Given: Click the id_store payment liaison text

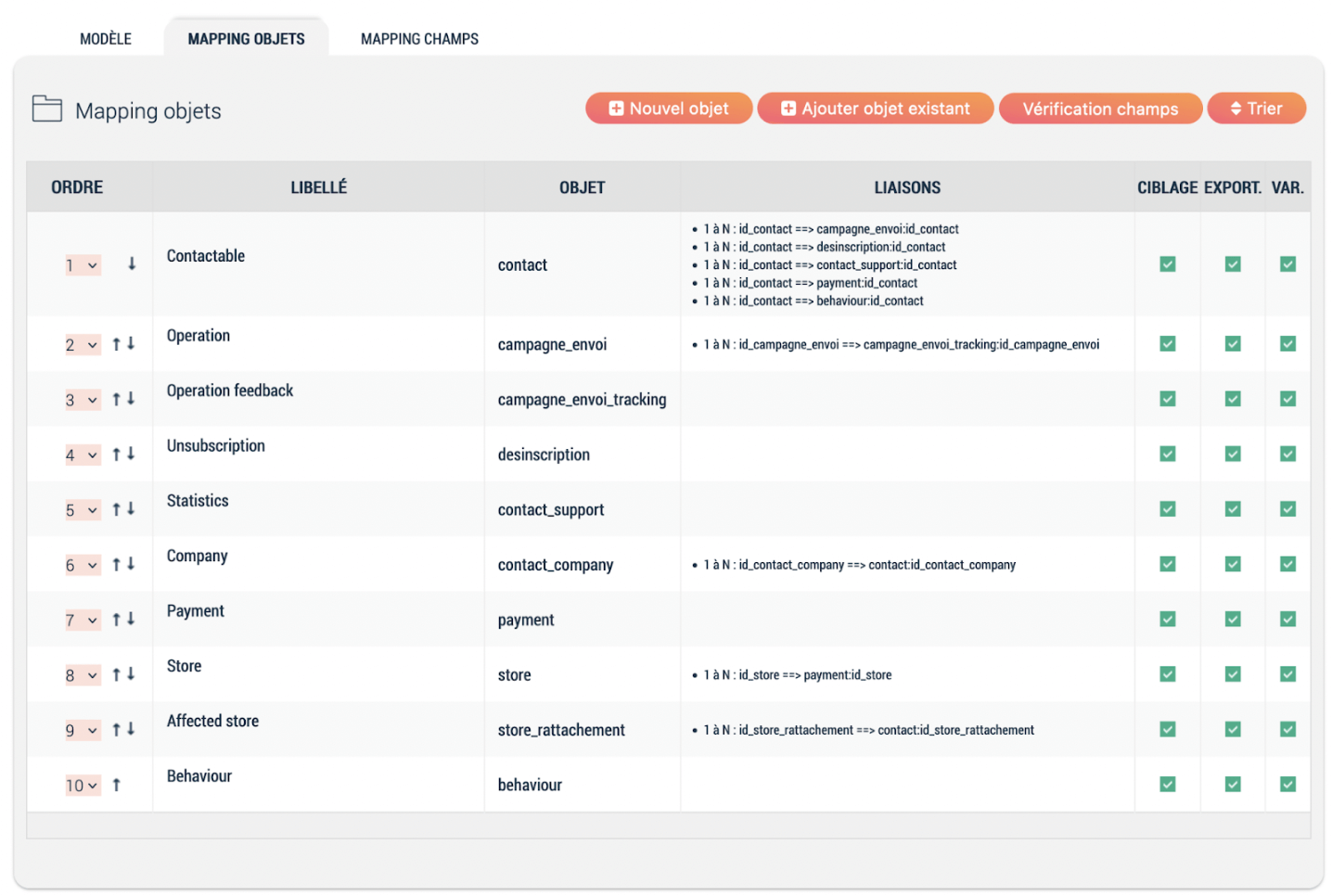Looking at the screenshot, I should 797,675.
